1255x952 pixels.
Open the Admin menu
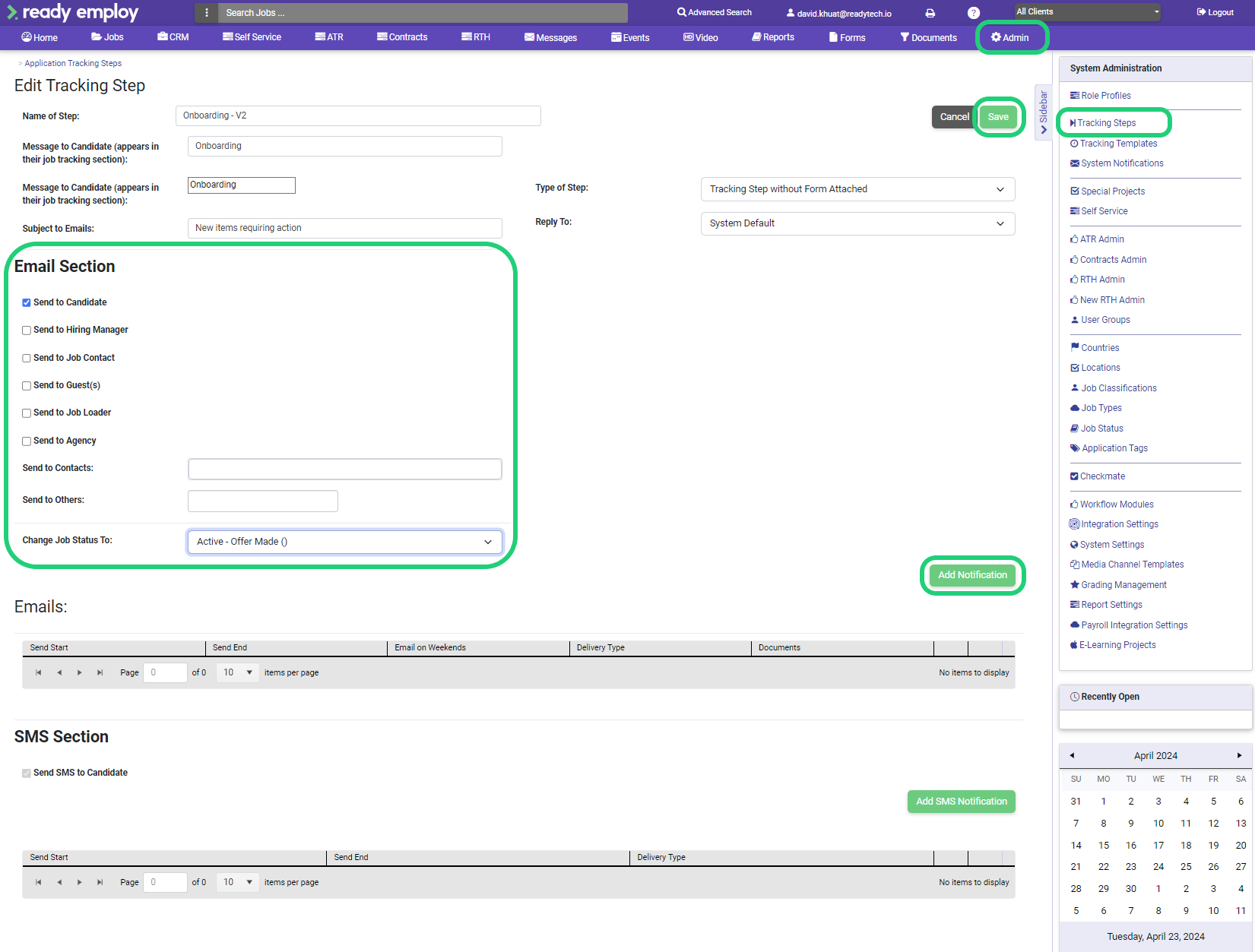pyautogui.click(x=1011, y=36)
